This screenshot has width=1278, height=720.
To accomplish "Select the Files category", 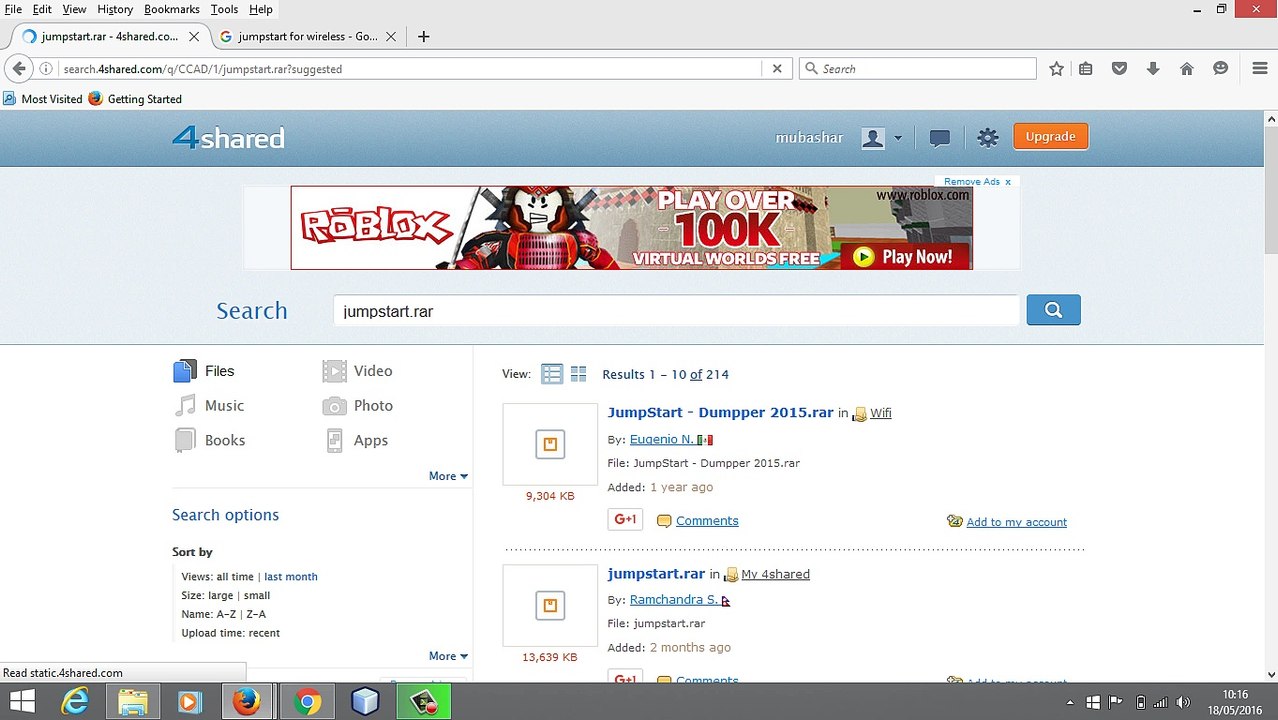I will point(204,371).
